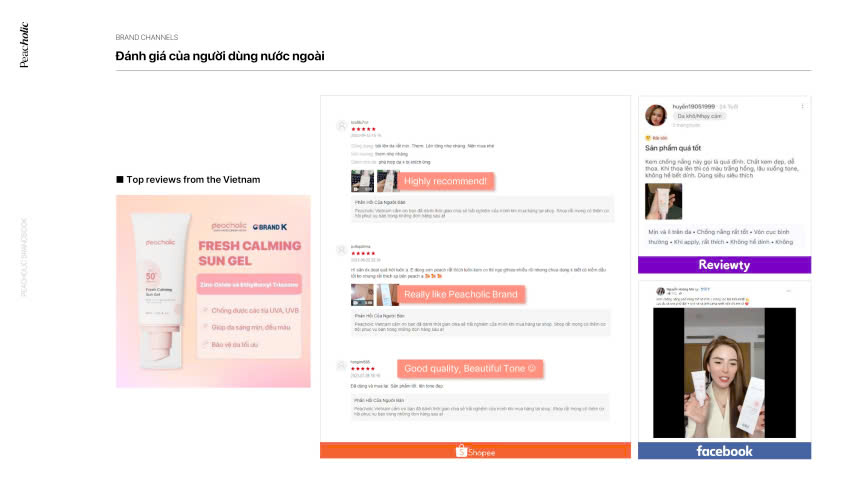The image size is (867, 483).
Task: Click the orange Shopee footer bar
Action: (x=476, y=451)
